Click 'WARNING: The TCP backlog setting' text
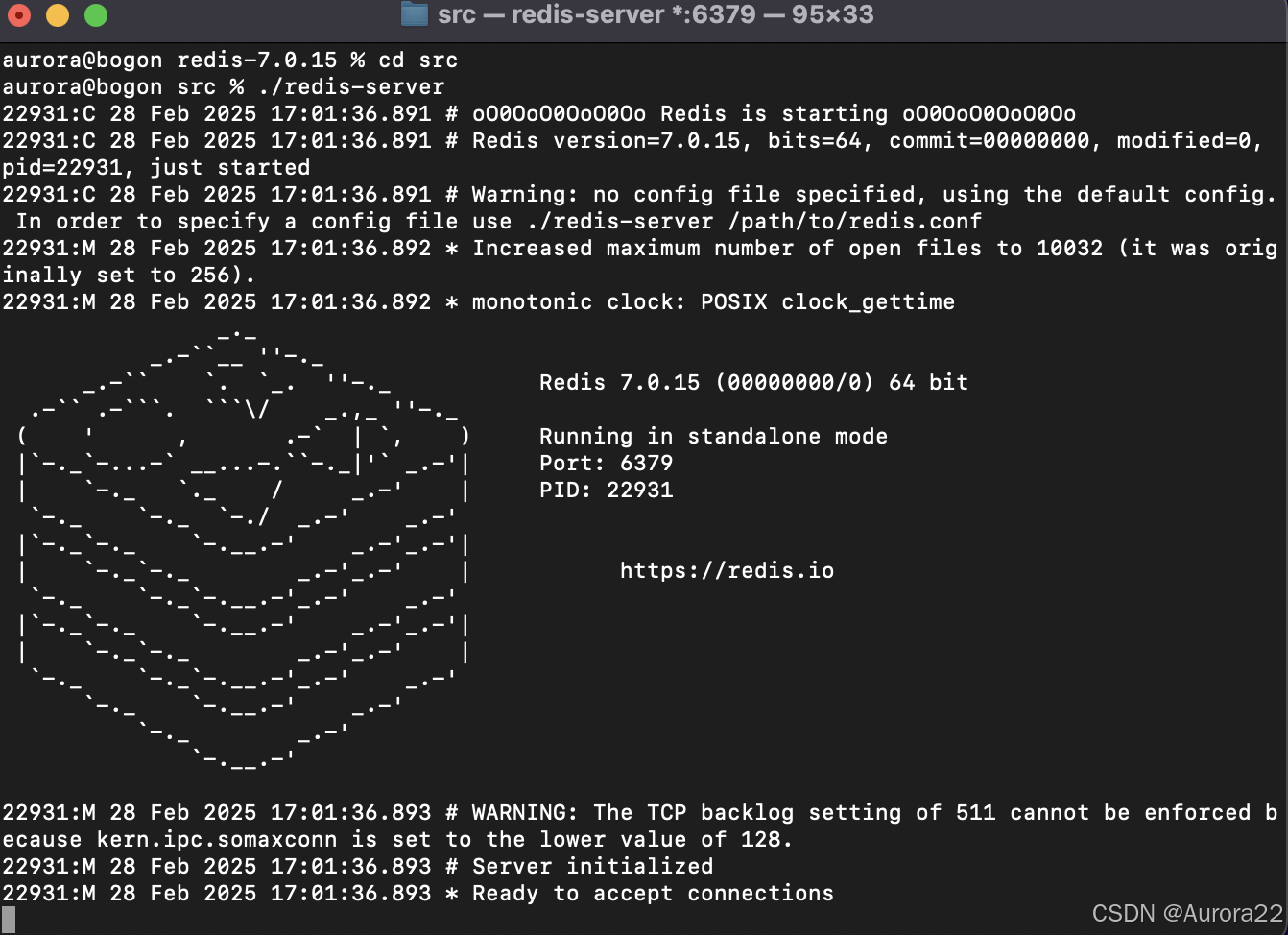1288x935 pixels. (686, 812)
